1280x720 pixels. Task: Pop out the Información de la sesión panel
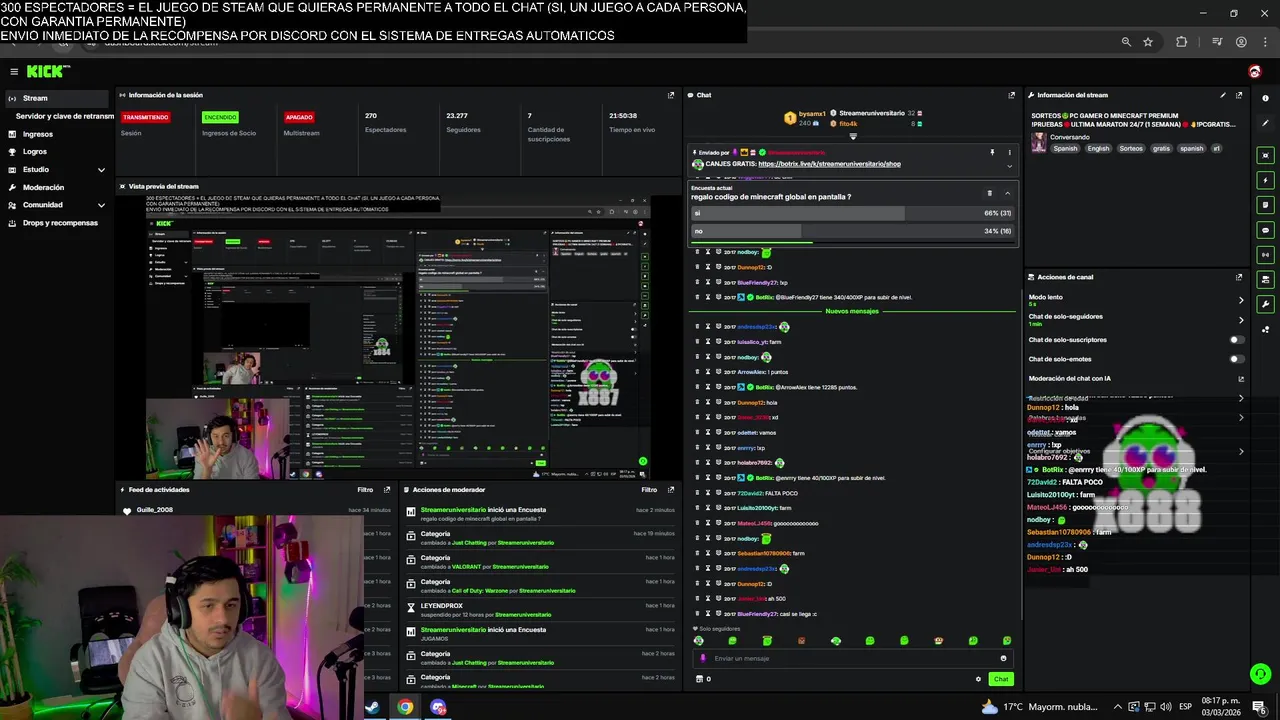point(671,95)
